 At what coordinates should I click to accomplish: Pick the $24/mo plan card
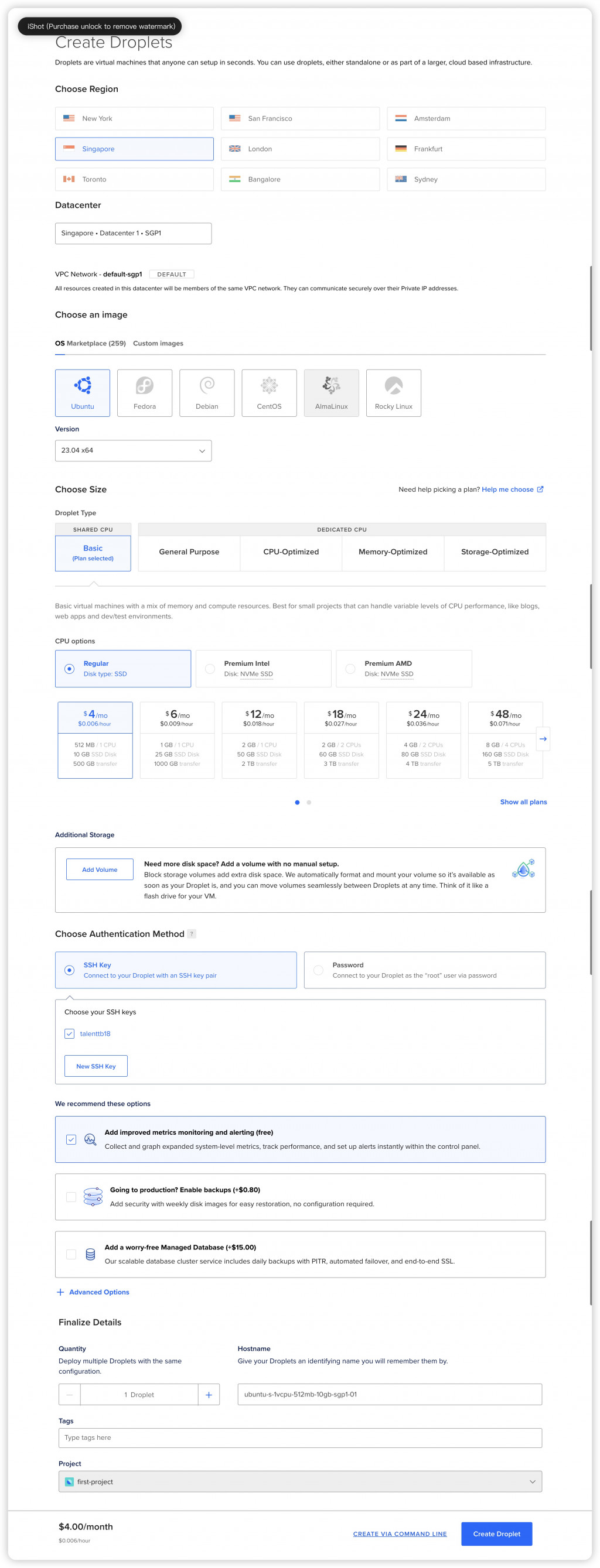[424, 740]
